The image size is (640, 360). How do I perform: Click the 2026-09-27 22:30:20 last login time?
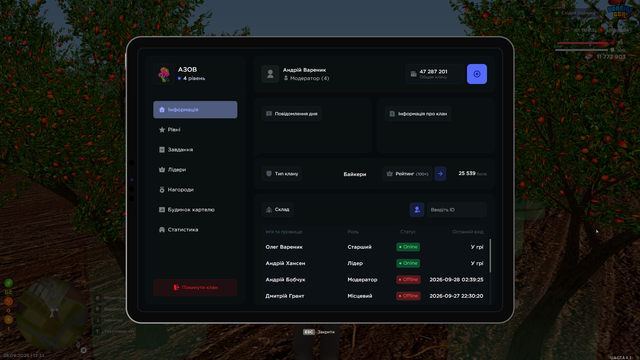click(456, 296)
